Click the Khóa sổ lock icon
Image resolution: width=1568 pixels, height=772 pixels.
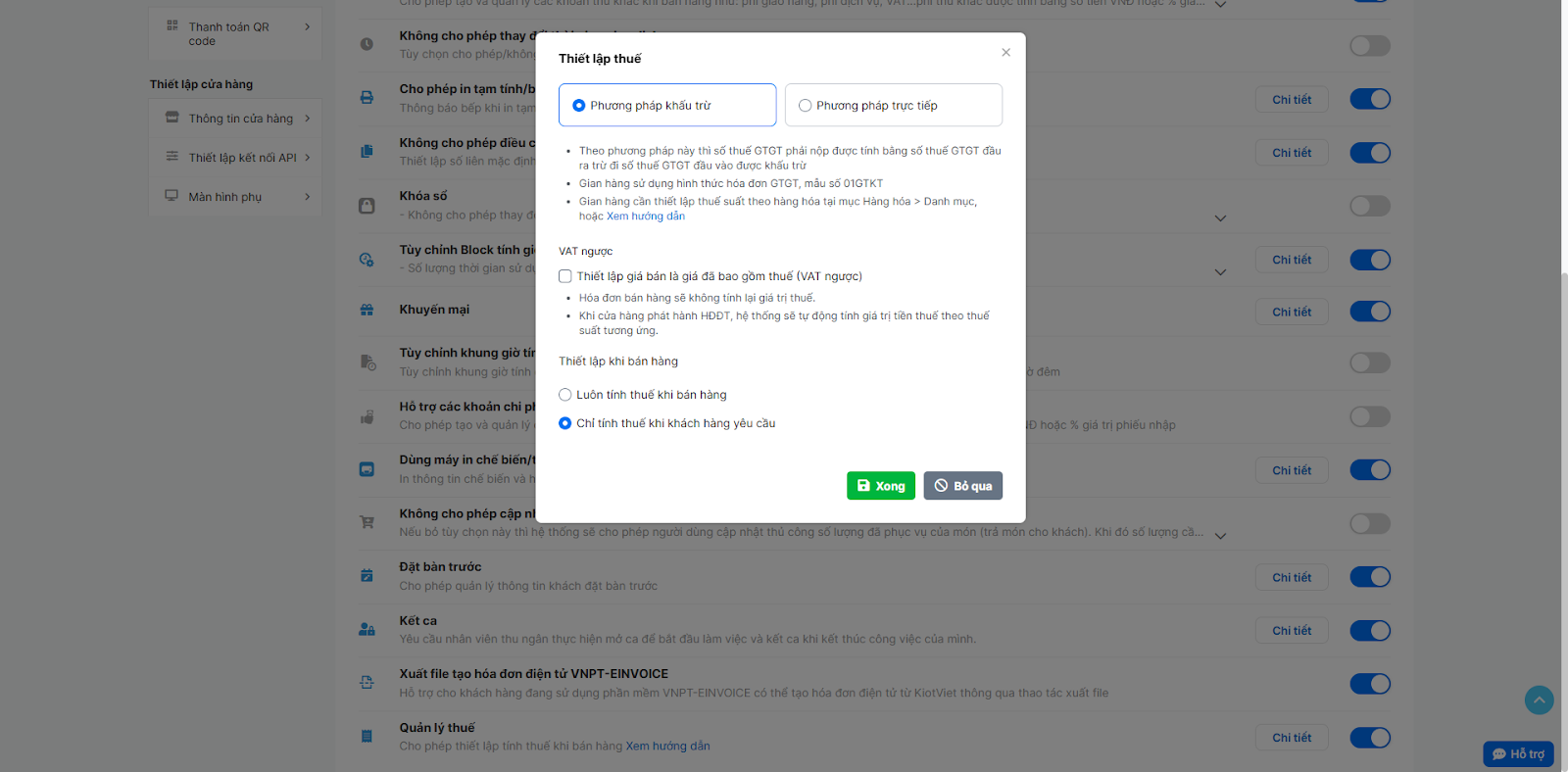[x=367, y=206]
